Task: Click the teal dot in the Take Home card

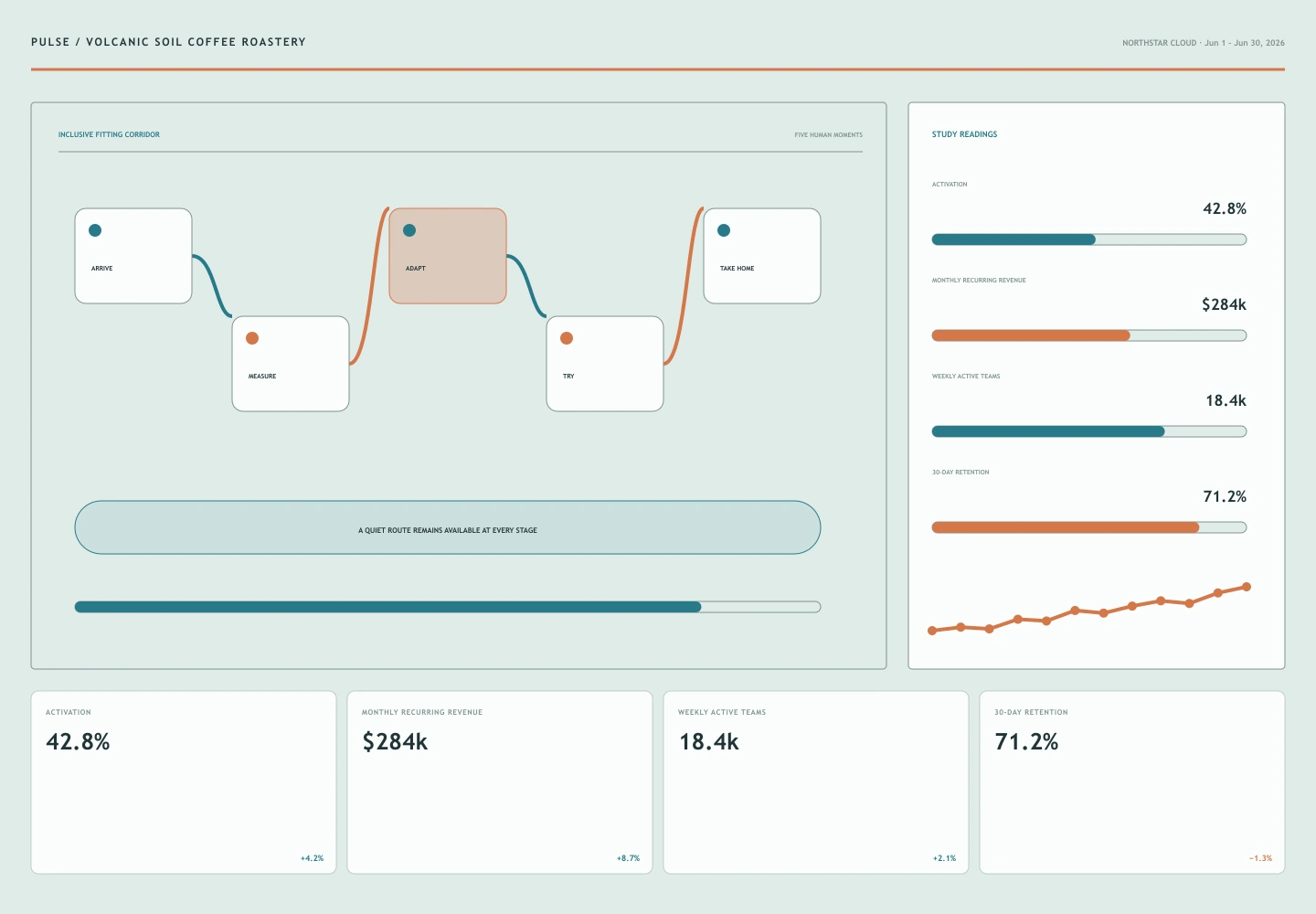Action: 724,230
